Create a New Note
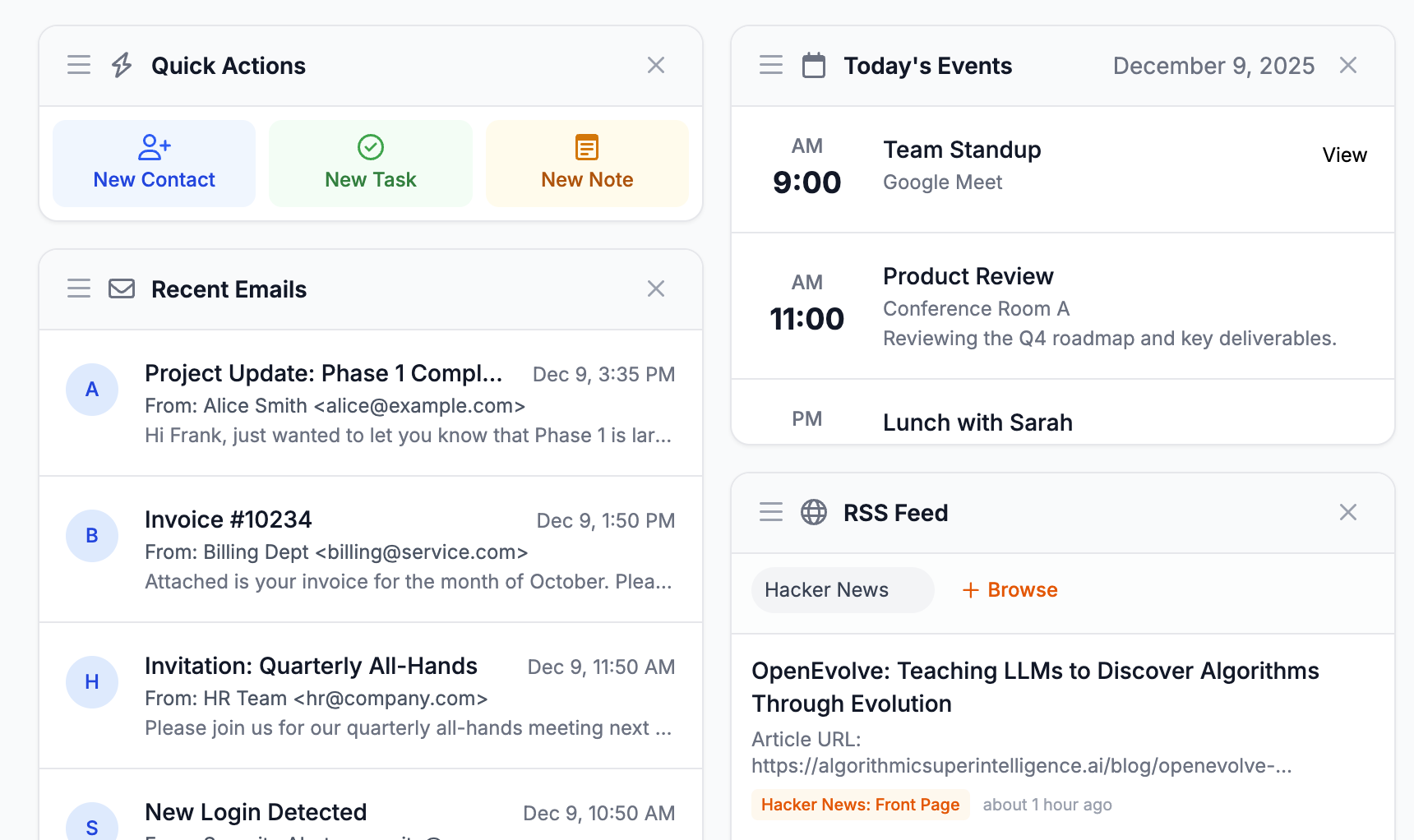This screenshot has width=1414, height=840. point(587,164)
